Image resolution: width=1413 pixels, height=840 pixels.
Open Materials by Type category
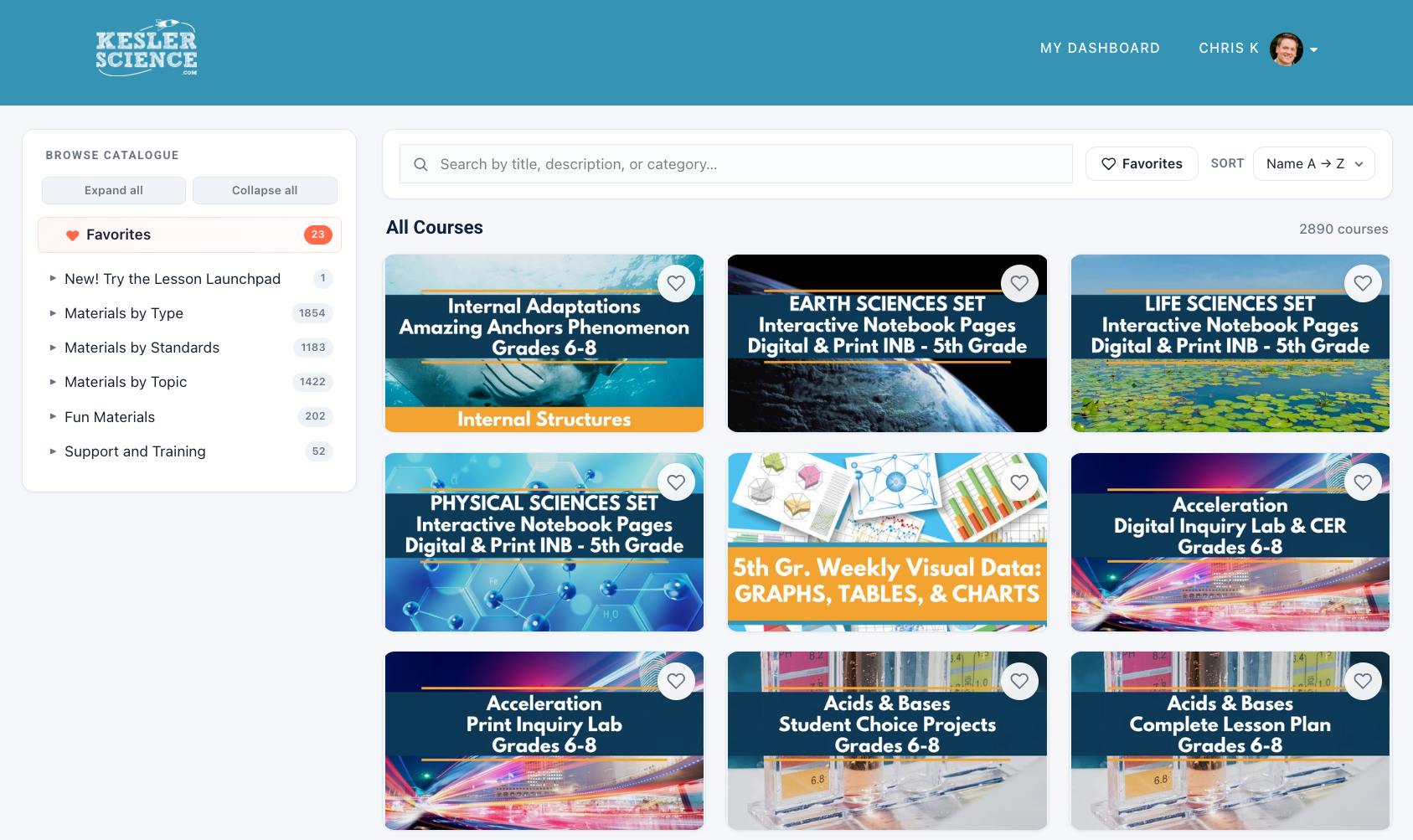coord(124,313)
